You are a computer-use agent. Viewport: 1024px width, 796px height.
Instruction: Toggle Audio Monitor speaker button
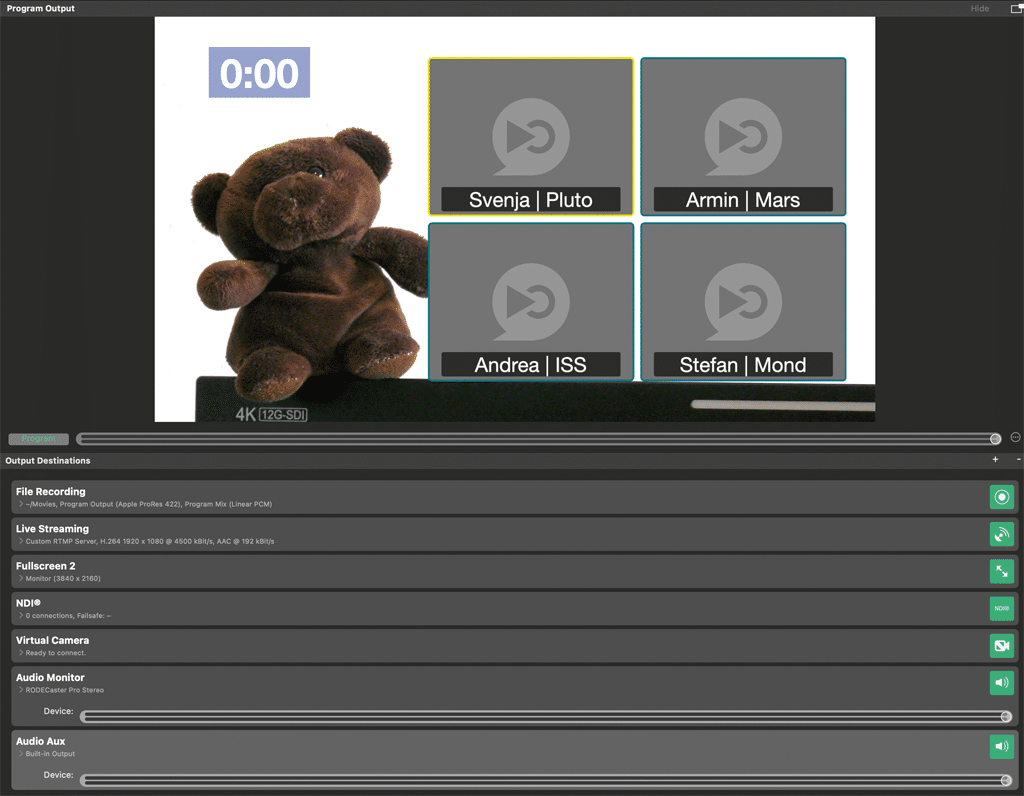click(1001, 682)
